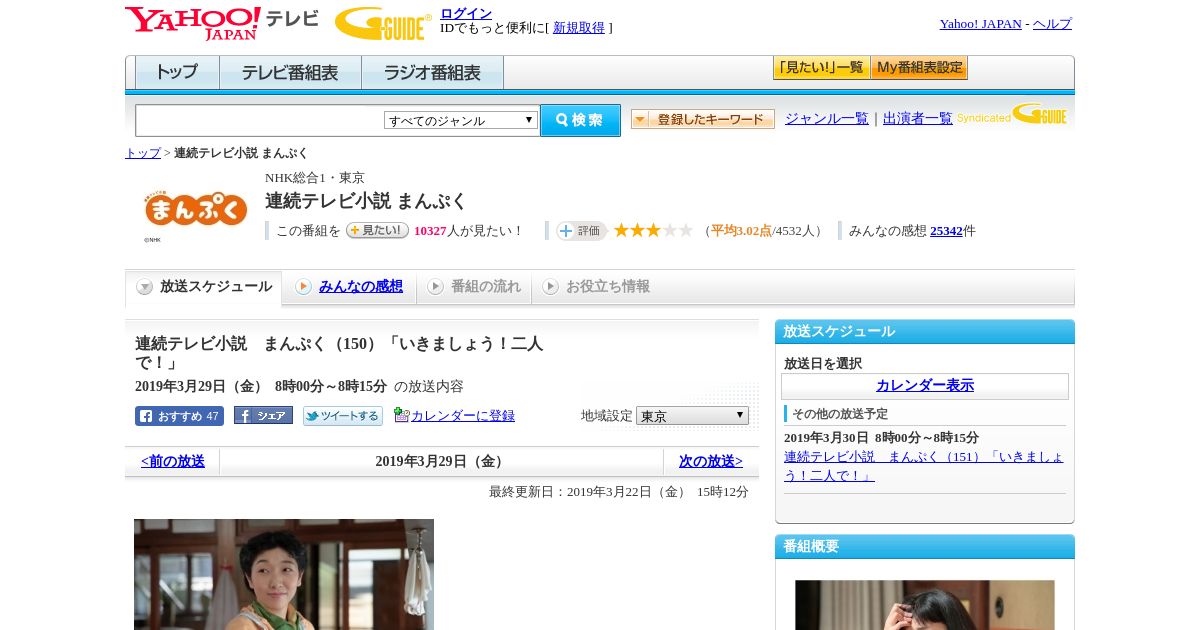The width and height of the screenshot is (1200, 630).
Task: Click the Facebook シェア button
Action: (x=263, y=416)
